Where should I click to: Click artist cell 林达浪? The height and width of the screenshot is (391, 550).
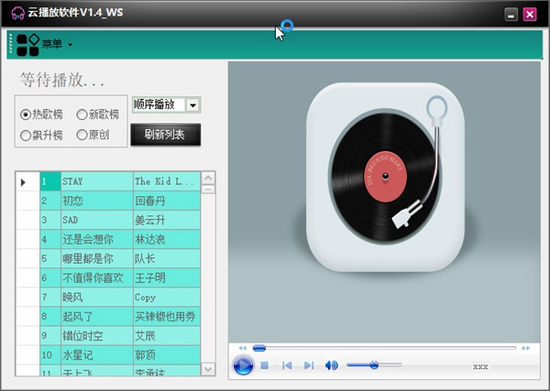(x=167, y=239)
